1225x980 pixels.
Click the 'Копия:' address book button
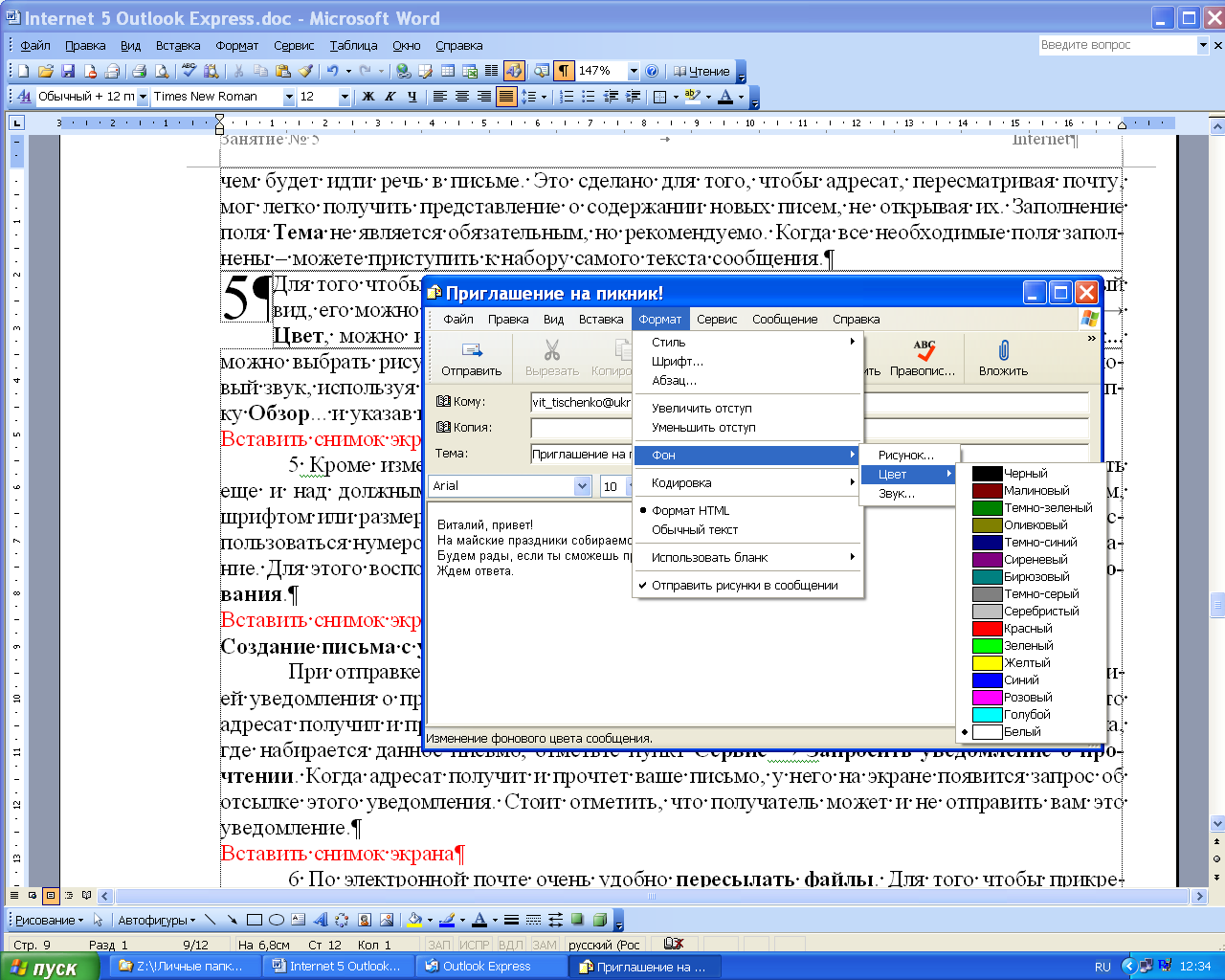464,428
